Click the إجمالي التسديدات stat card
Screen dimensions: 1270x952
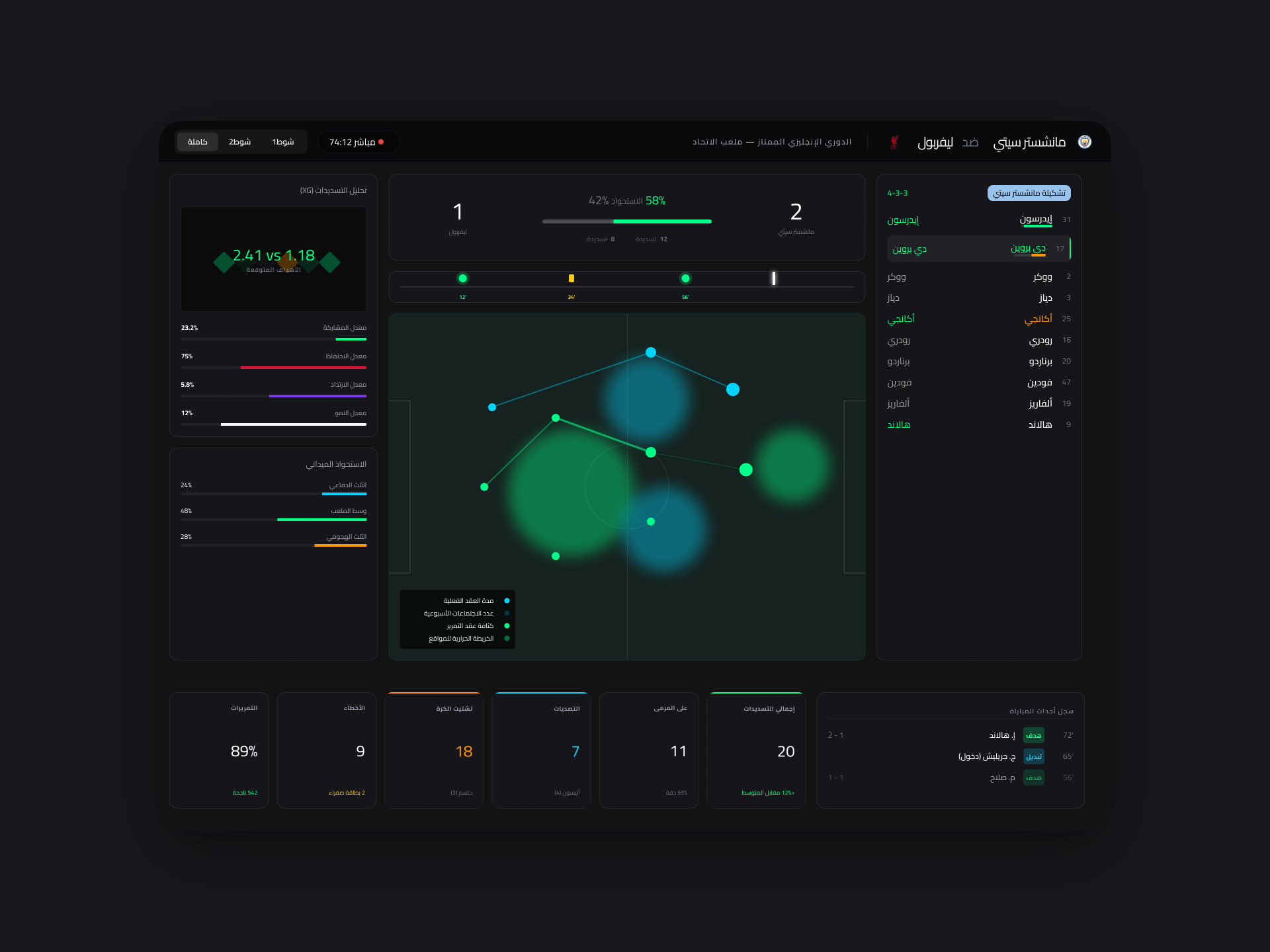(x=756, y=750)
